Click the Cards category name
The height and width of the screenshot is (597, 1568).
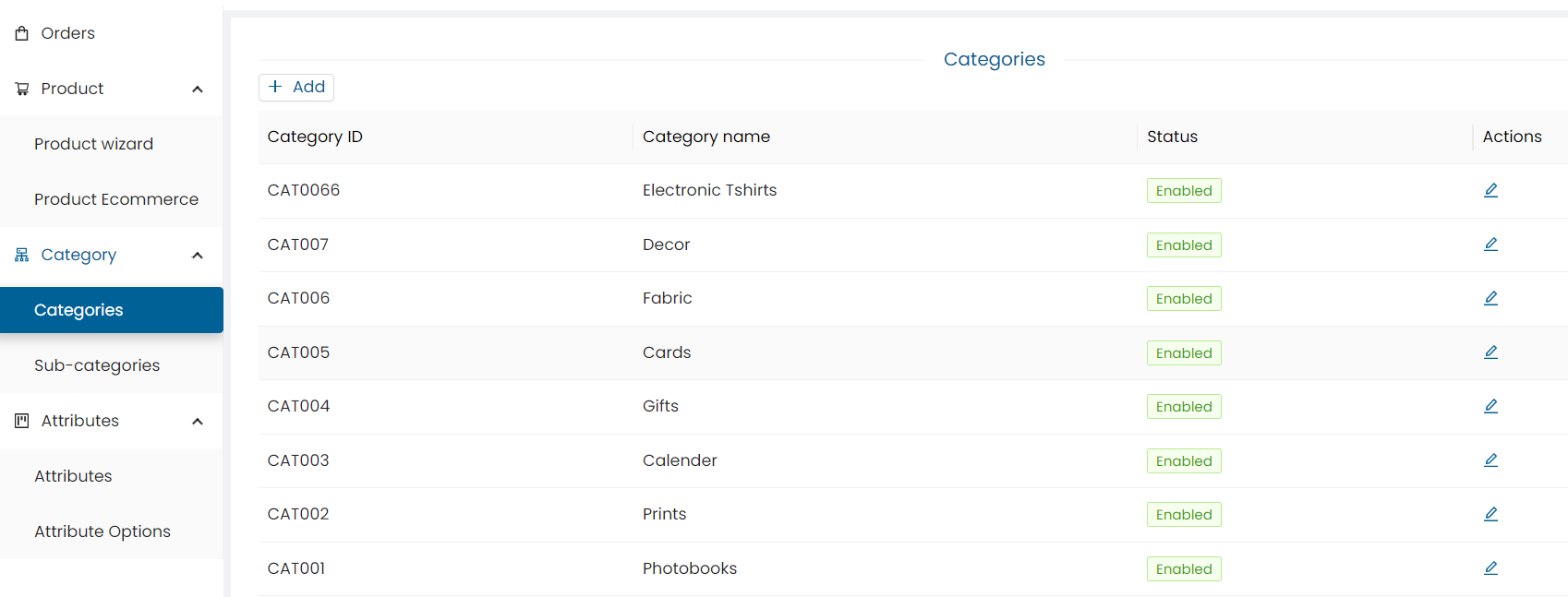click(667, 352)
